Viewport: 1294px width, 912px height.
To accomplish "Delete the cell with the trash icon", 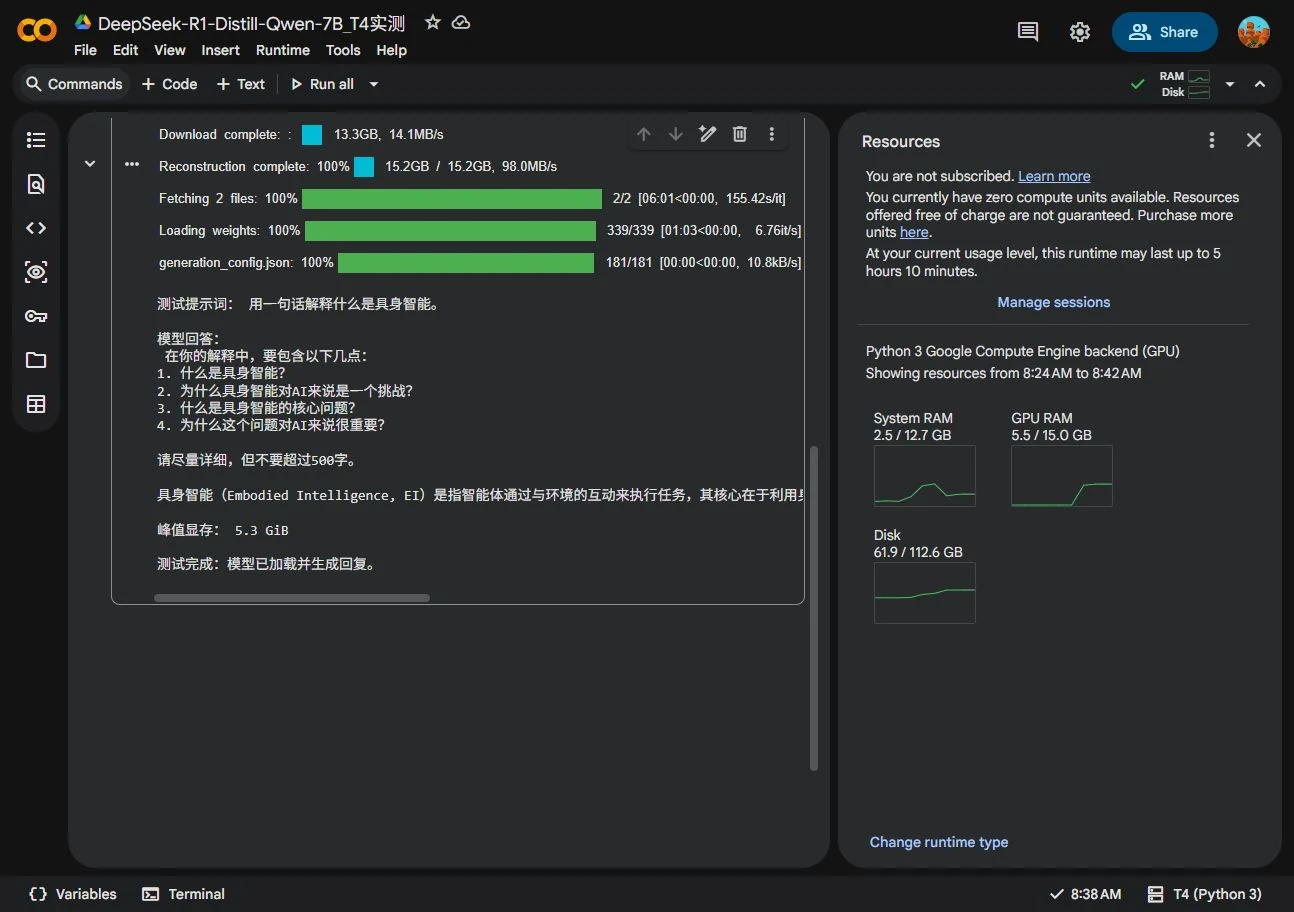I will 740,134.
